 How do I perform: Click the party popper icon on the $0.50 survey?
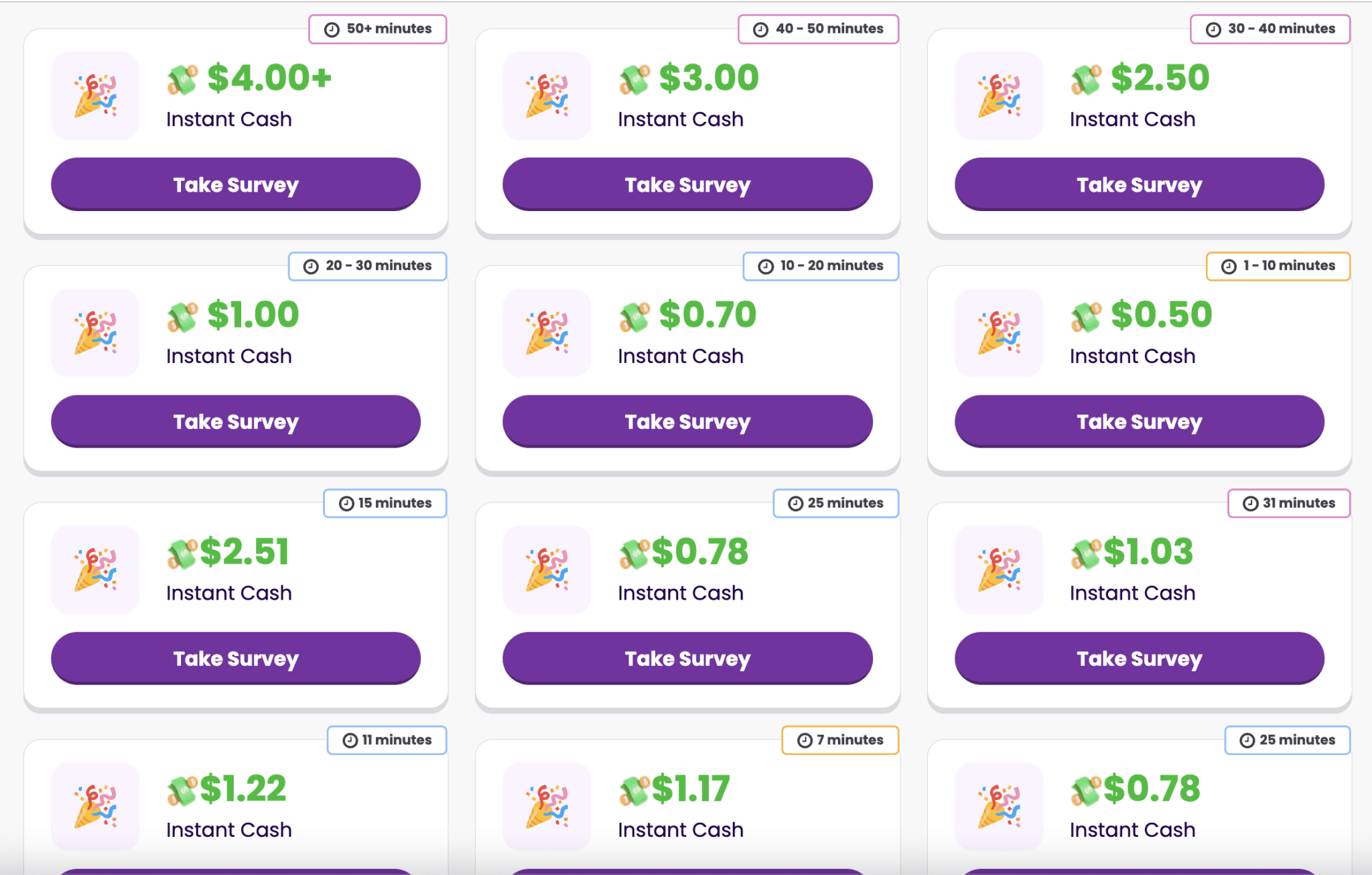999,333
